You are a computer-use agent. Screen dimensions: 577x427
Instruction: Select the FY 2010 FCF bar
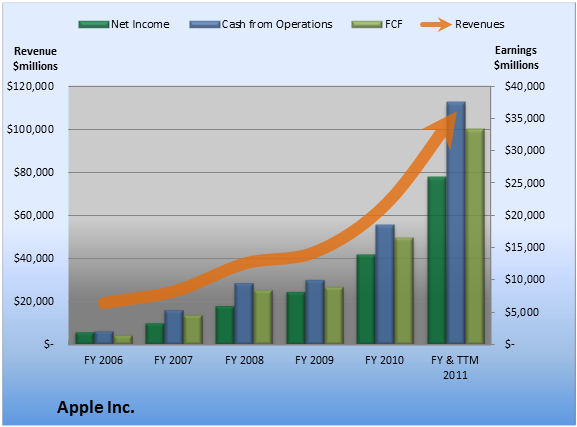(x=404, y=291)
